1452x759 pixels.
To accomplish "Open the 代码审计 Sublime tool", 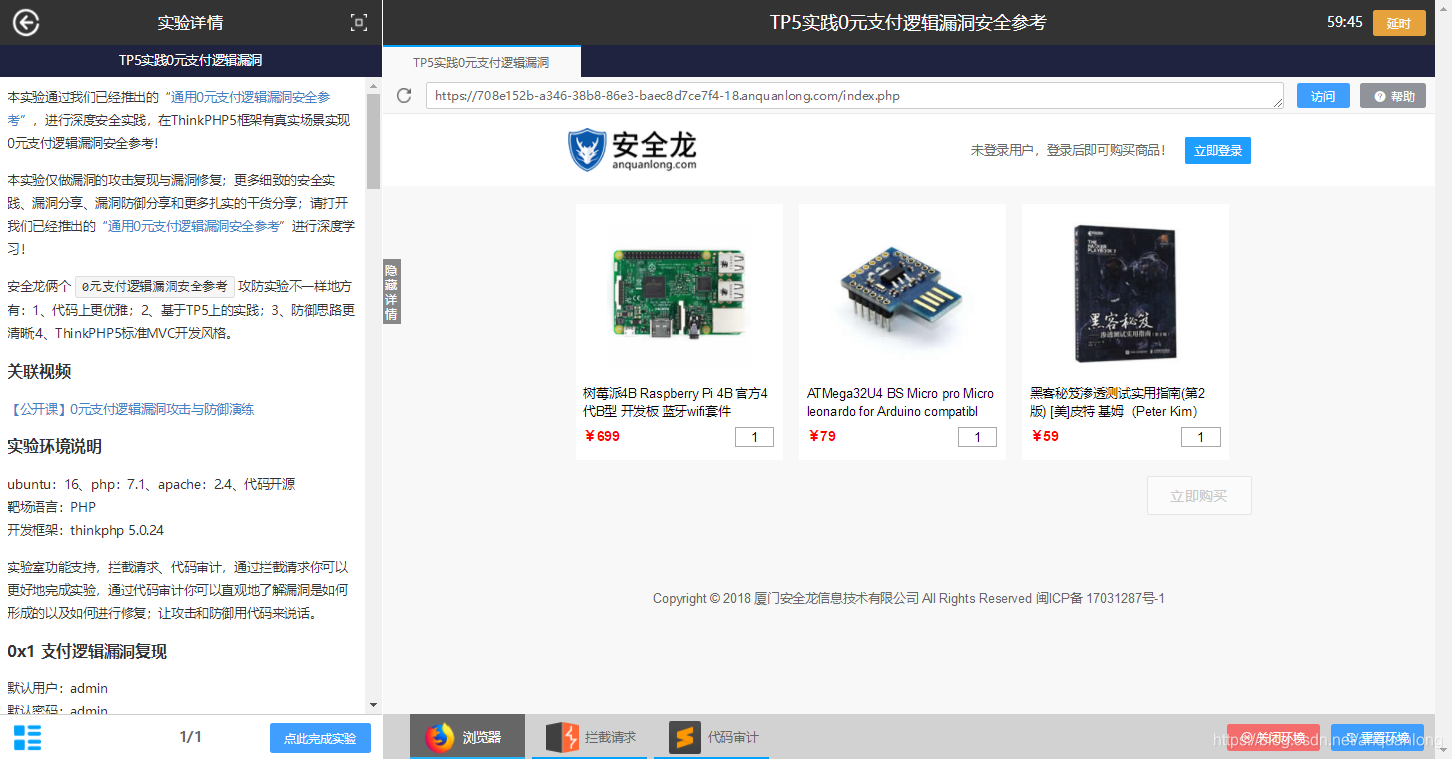I will click(x=712, y=737).
